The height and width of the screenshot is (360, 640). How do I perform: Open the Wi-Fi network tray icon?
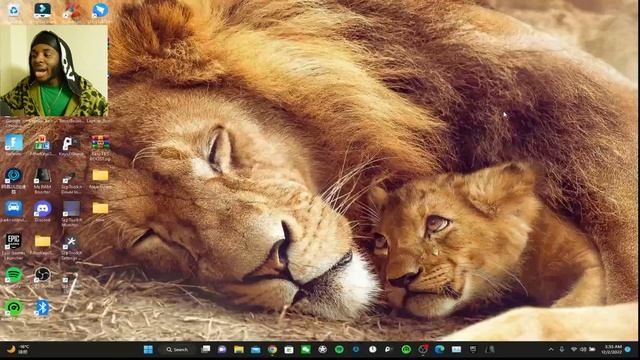point(574,349)
